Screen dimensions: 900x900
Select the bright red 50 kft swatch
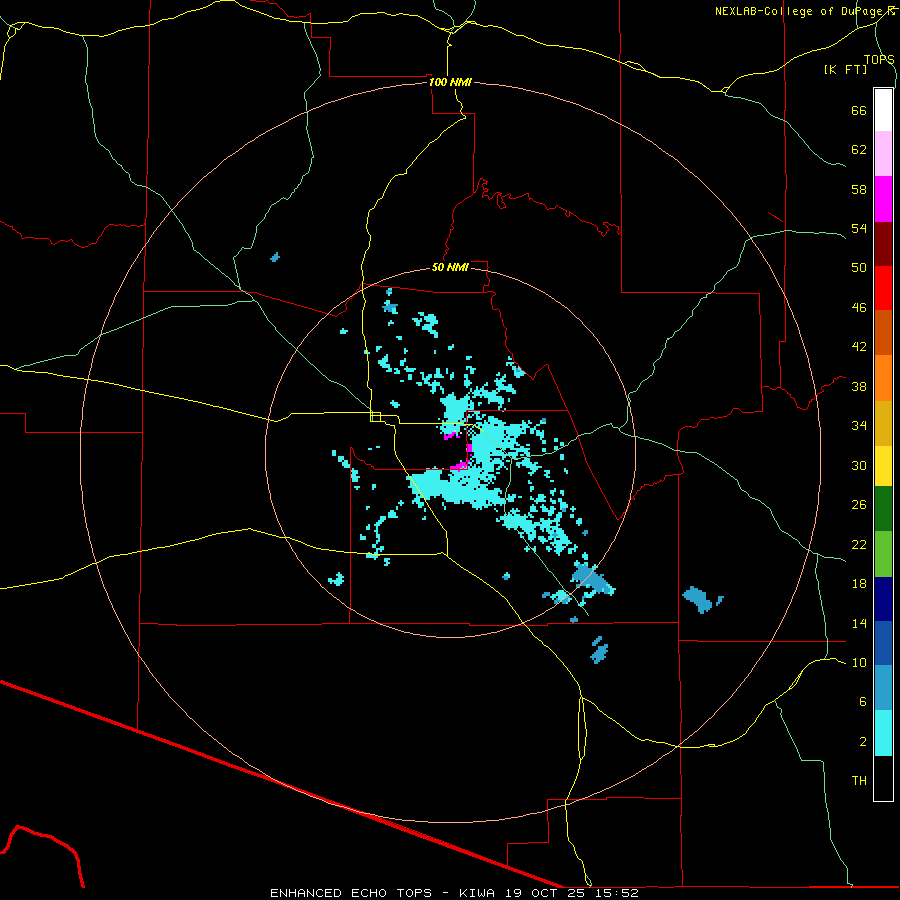[x=883, y=288]
